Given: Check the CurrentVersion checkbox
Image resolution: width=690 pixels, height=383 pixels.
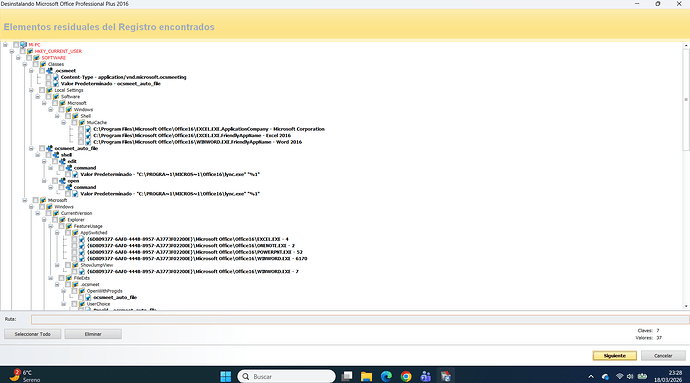Looking at the screenshot, I should [49, 213].
